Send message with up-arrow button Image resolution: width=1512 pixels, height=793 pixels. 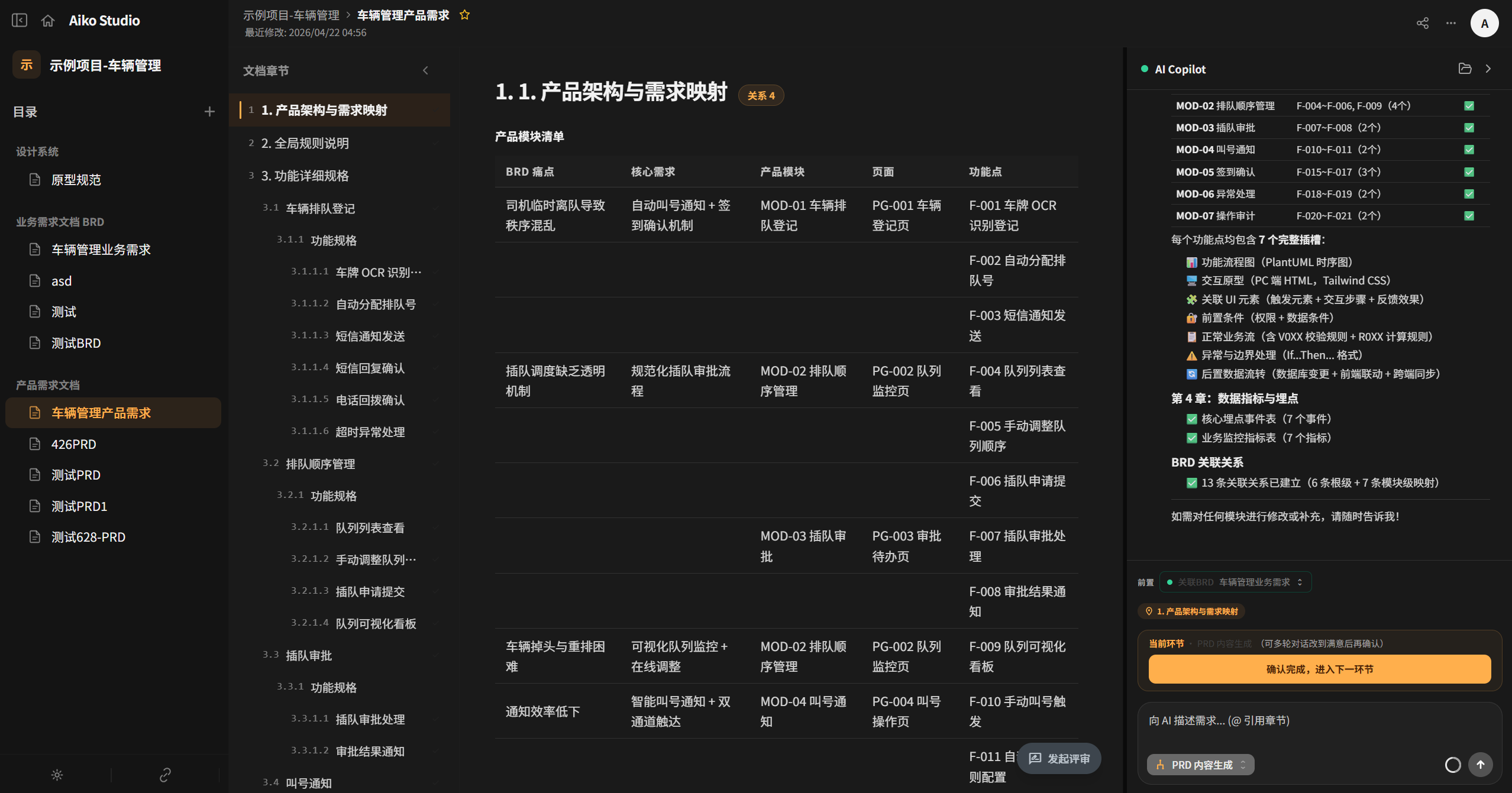pos(1480,765)
